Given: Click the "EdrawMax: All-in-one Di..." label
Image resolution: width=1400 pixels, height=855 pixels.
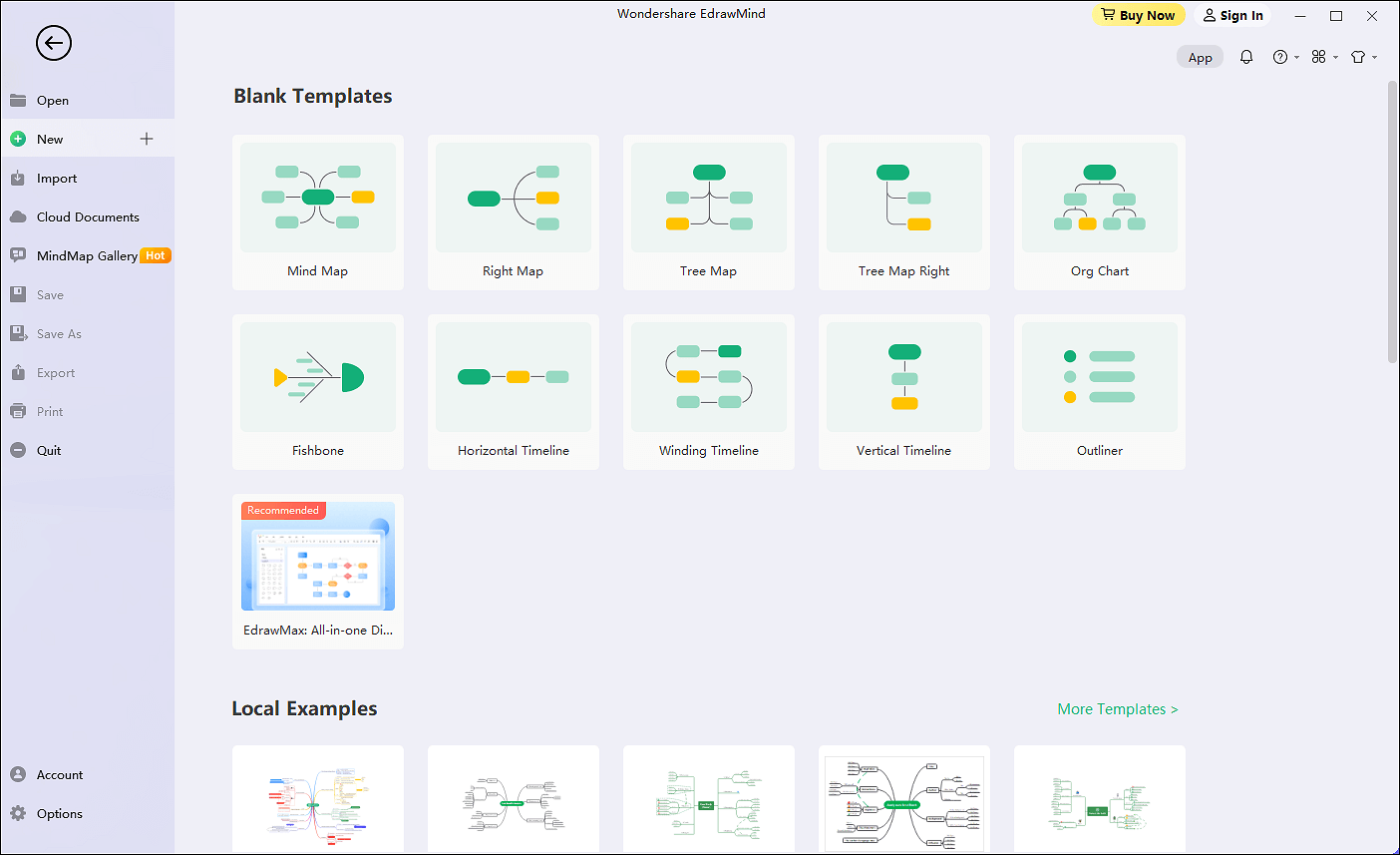Looking at the screenshot, I should [318, 630].
